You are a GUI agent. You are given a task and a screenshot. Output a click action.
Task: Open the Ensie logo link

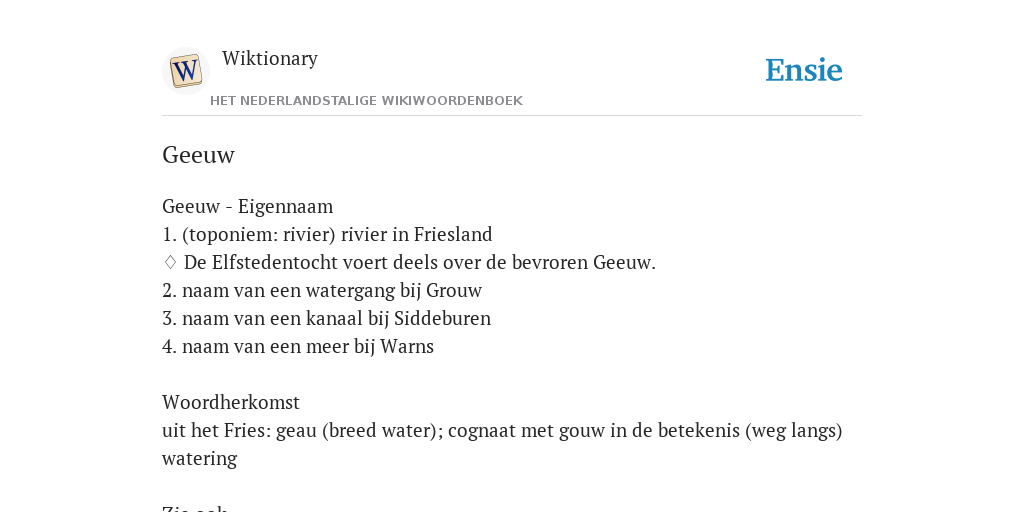pyautogui.click(x=803, y=70)
